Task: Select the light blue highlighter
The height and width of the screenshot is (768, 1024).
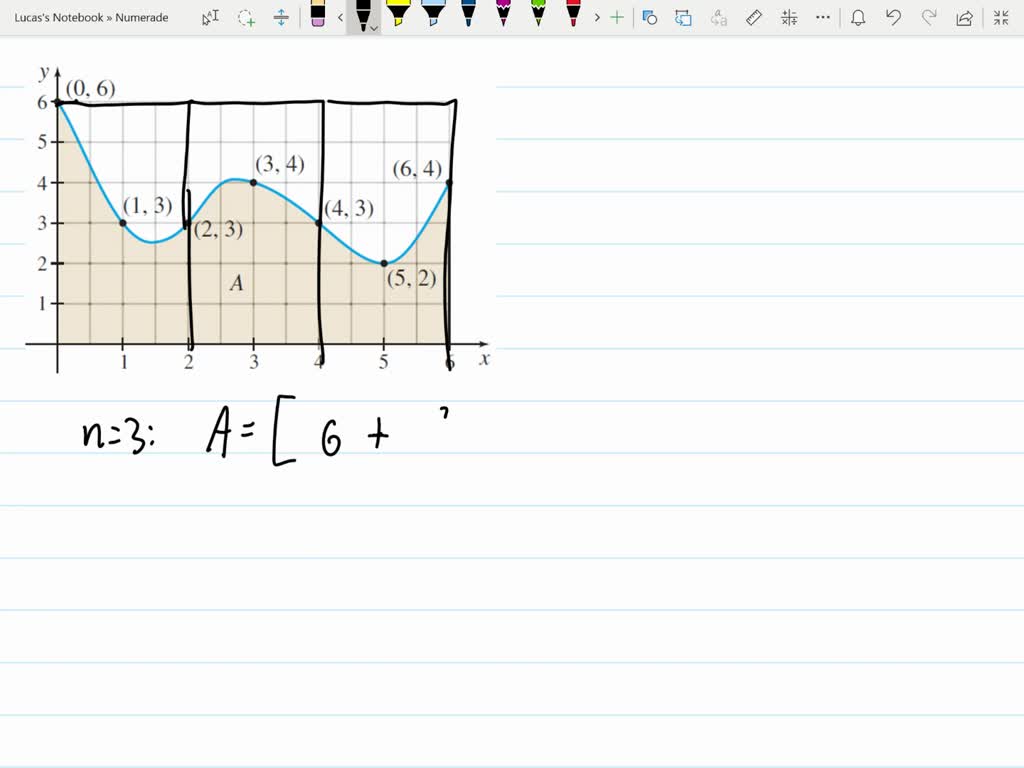Action: coord(432,17)
